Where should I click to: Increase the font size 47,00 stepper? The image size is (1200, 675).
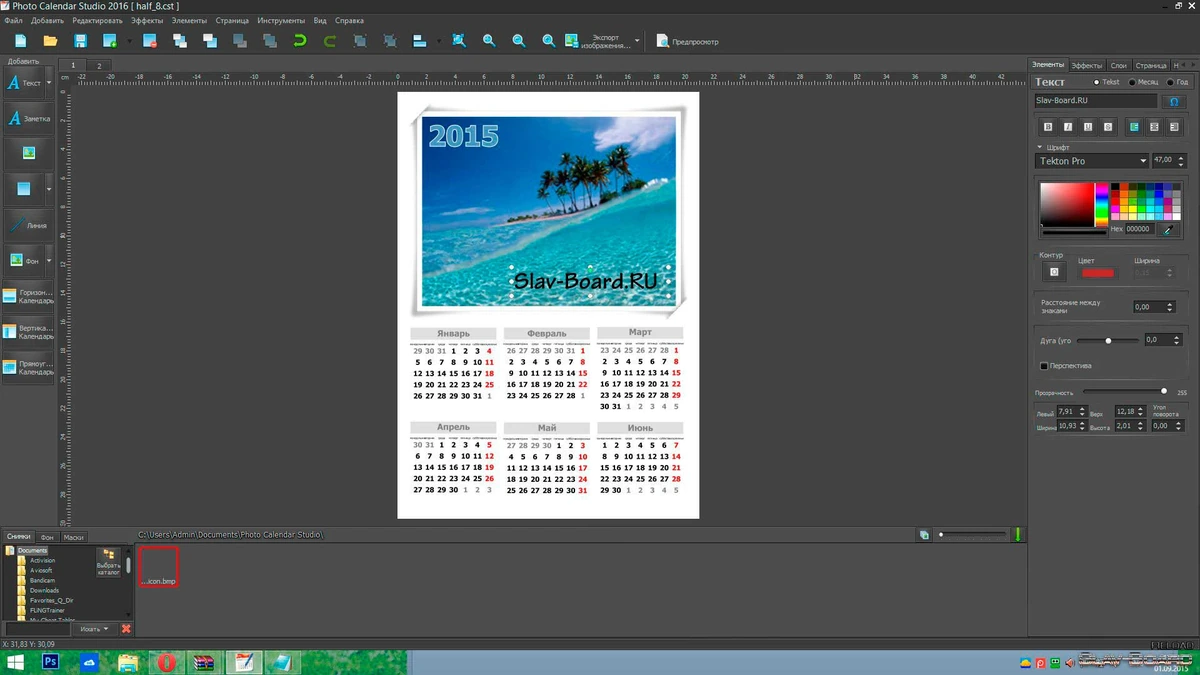(x=1181, y=157)
